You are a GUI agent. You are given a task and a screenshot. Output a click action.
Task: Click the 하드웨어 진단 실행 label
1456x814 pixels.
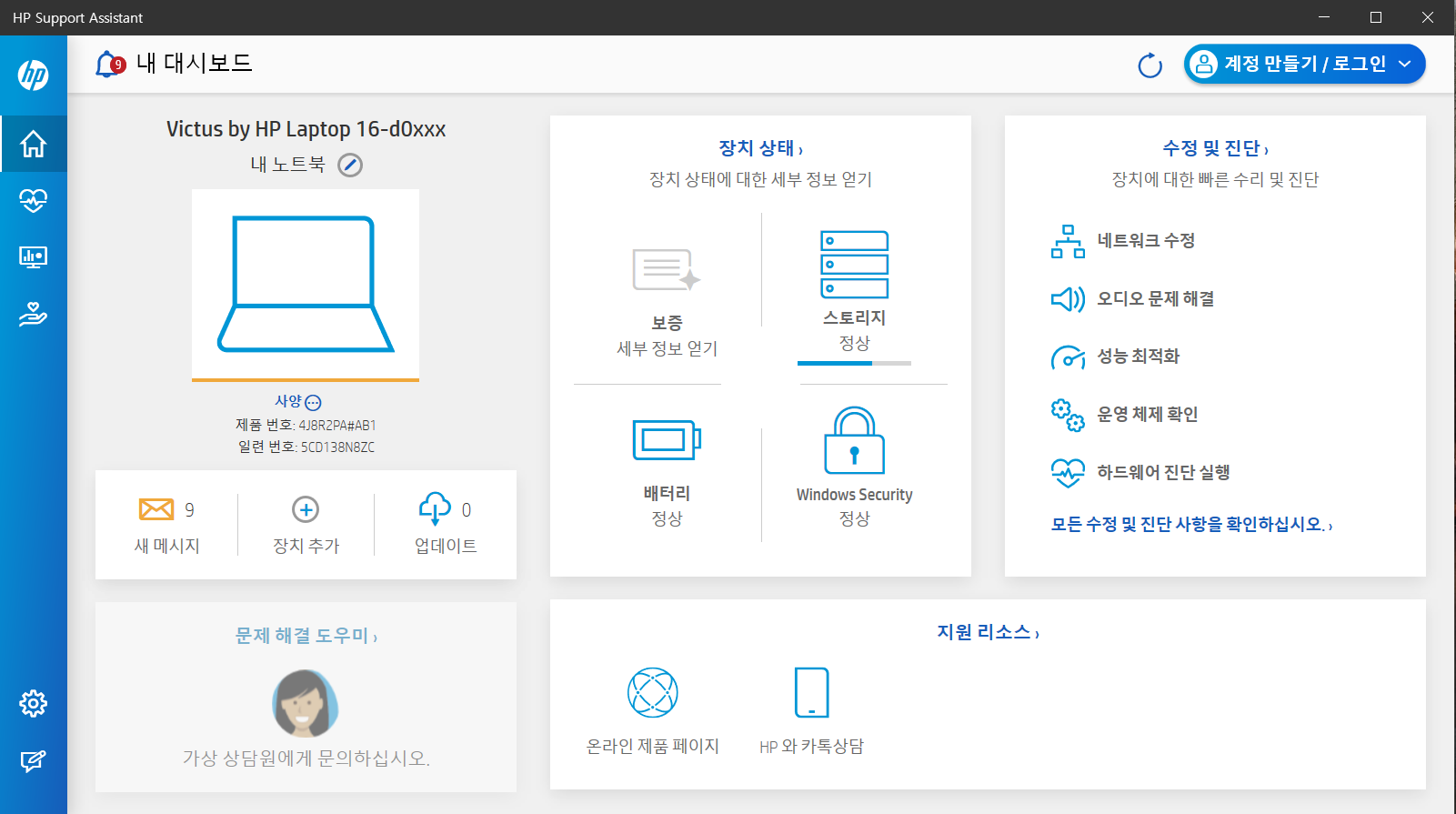[x=1163, y=473]
